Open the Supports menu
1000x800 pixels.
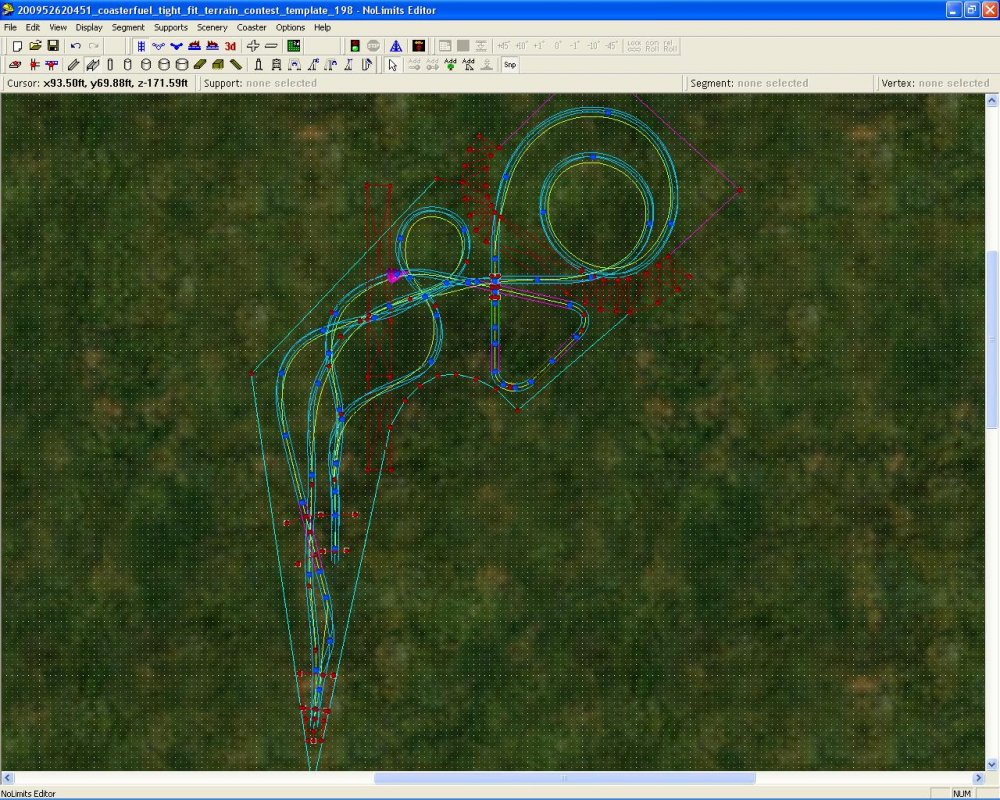[170, 27]
